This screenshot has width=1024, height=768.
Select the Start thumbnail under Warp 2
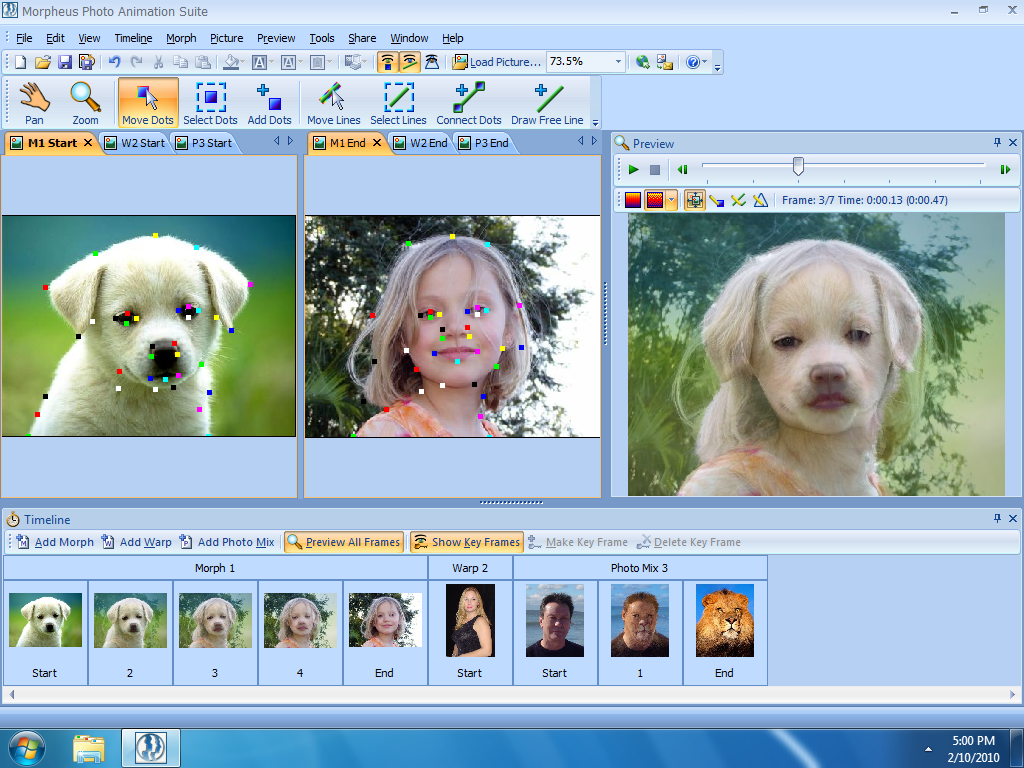[470, 620]
